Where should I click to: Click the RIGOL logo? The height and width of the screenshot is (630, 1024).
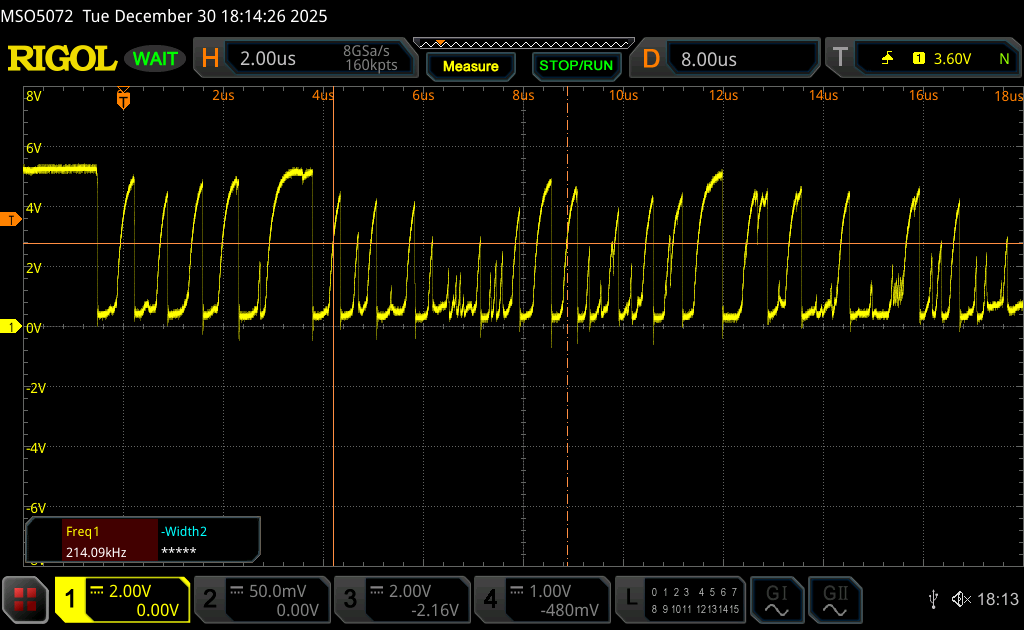62,59
